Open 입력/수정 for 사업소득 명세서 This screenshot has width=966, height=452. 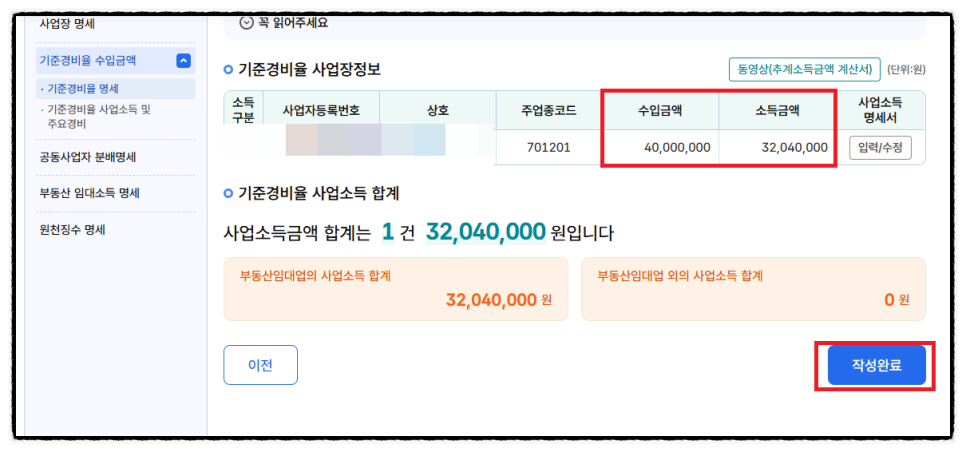[880, 148]
